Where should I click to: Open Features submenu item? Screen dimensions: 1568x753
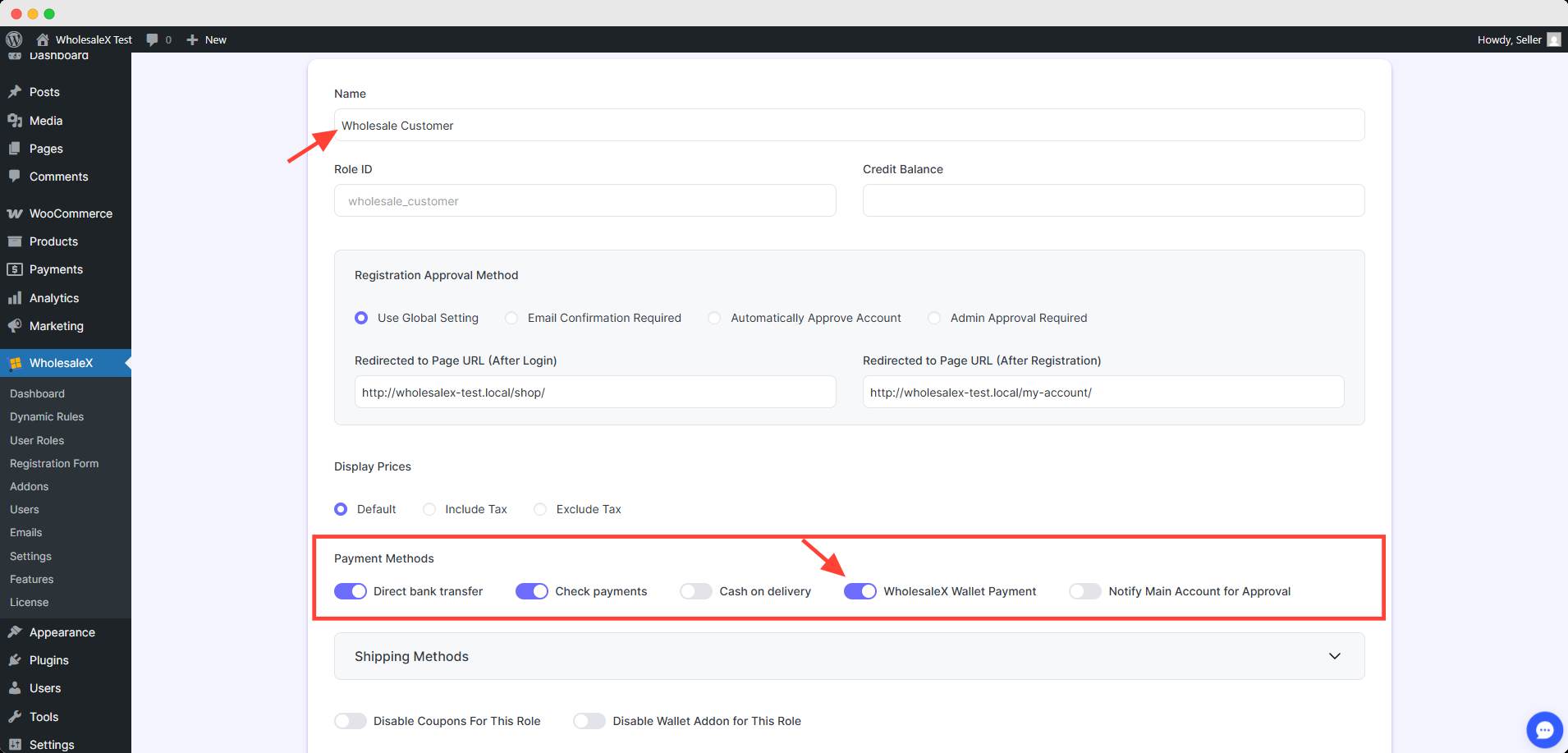coord(31,580)
